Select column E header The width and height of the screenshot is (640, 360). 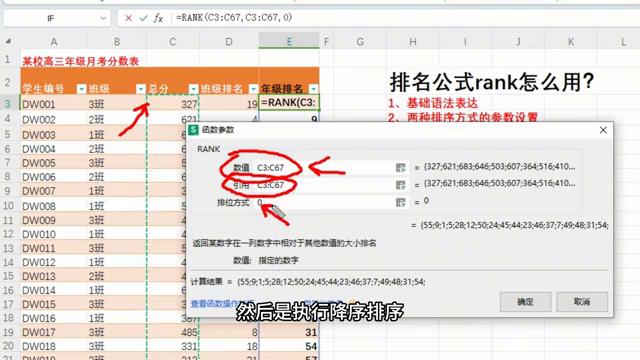click(289, 42)
